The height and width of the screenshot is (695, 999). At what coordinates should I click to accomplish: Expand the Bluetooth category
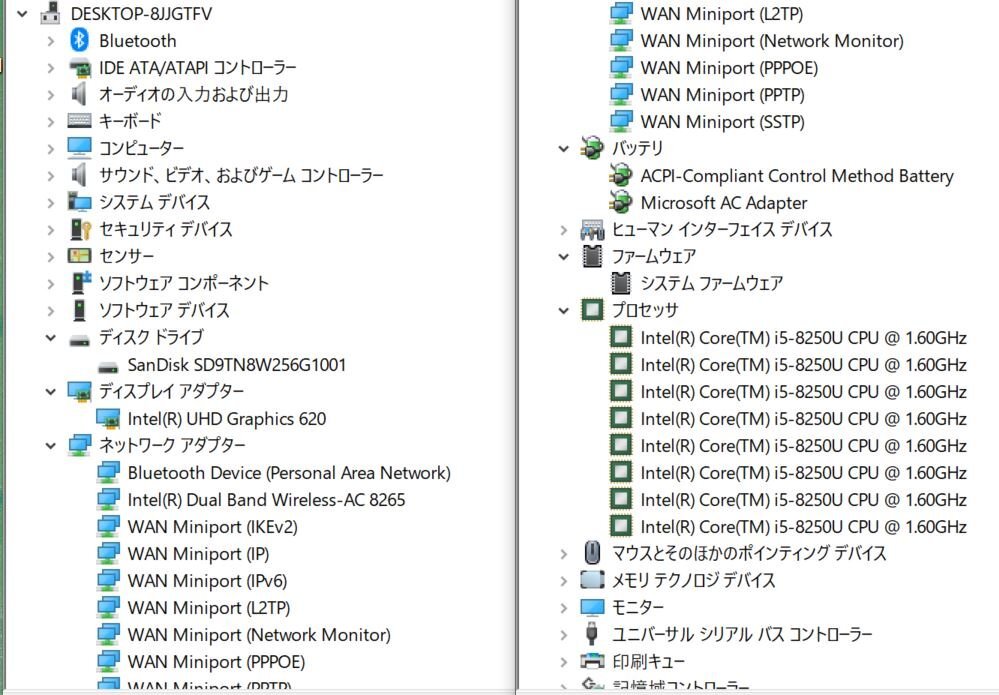tap(51, 41)
